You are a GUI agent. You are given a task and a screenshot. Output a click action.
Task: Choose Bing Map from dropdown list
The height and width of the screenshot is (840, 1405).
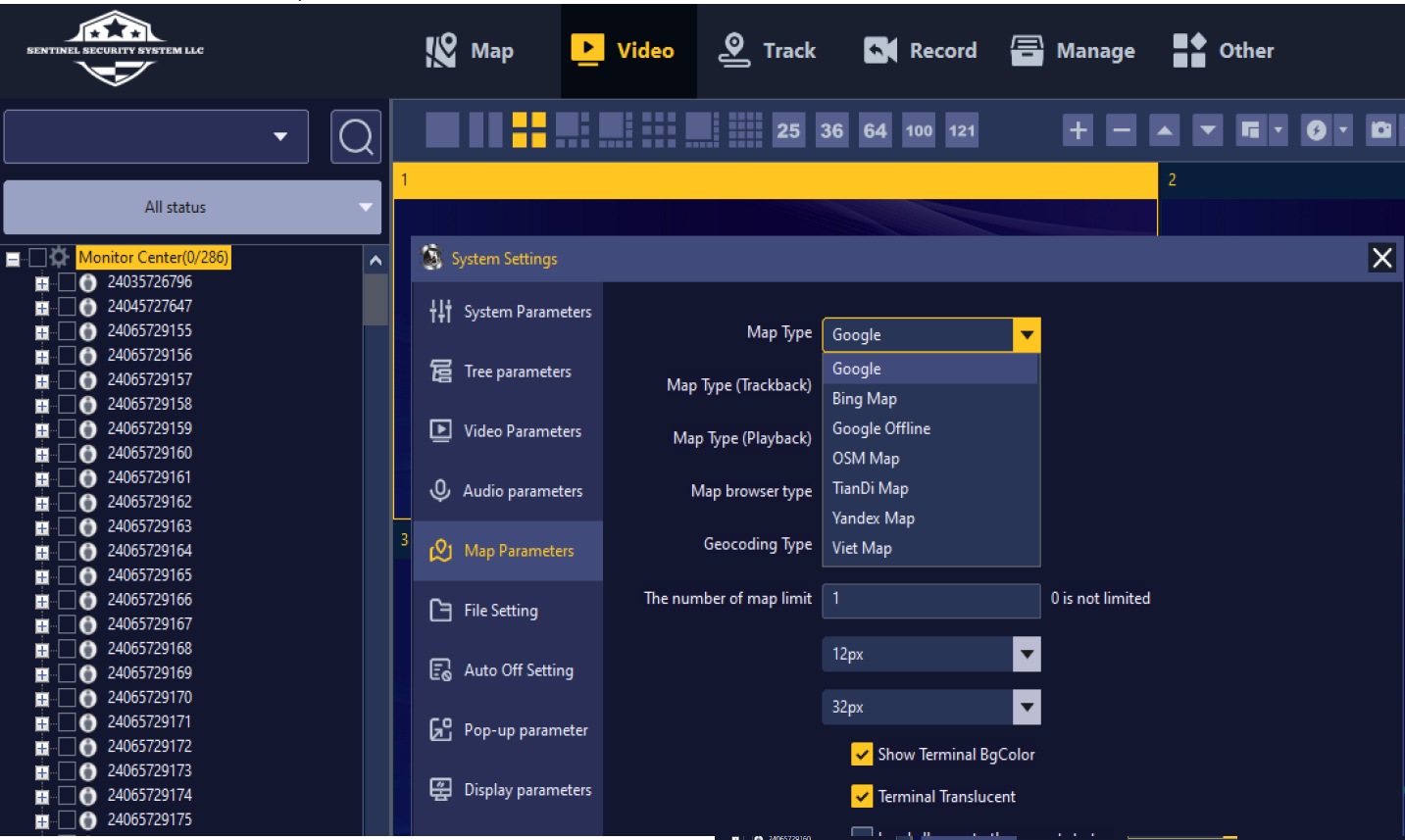(865, 399)
